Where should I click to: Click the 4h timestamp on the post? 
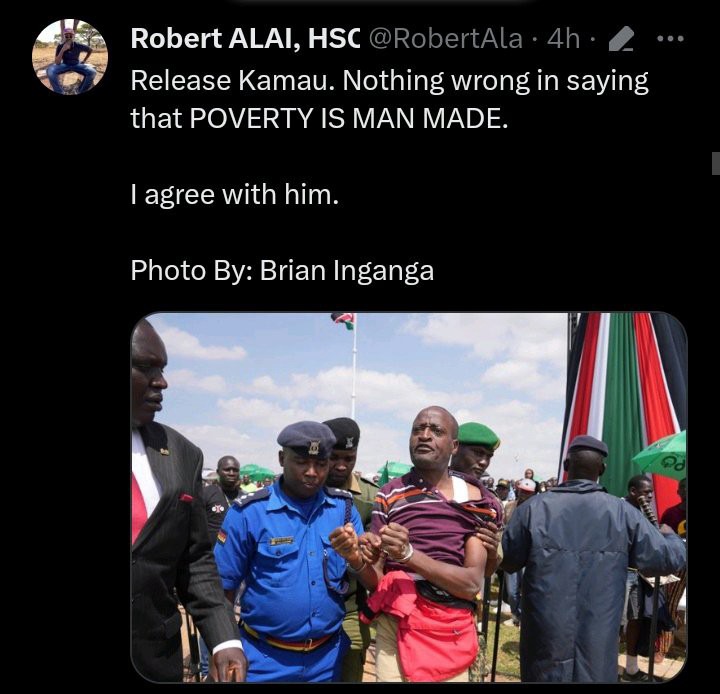563,38
